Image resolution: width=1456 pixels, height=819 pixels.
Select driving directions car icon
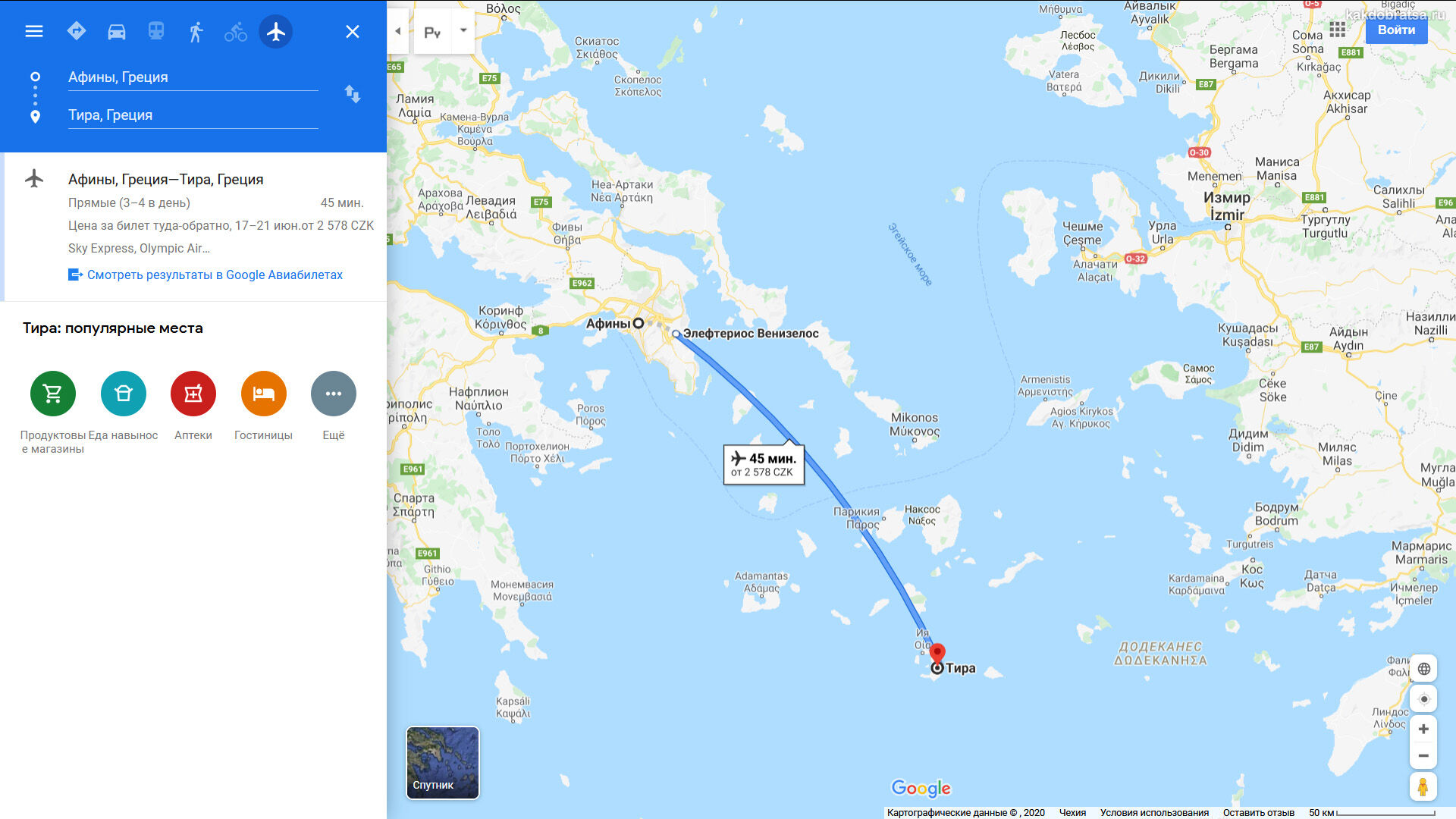click(x=117, y=31)
